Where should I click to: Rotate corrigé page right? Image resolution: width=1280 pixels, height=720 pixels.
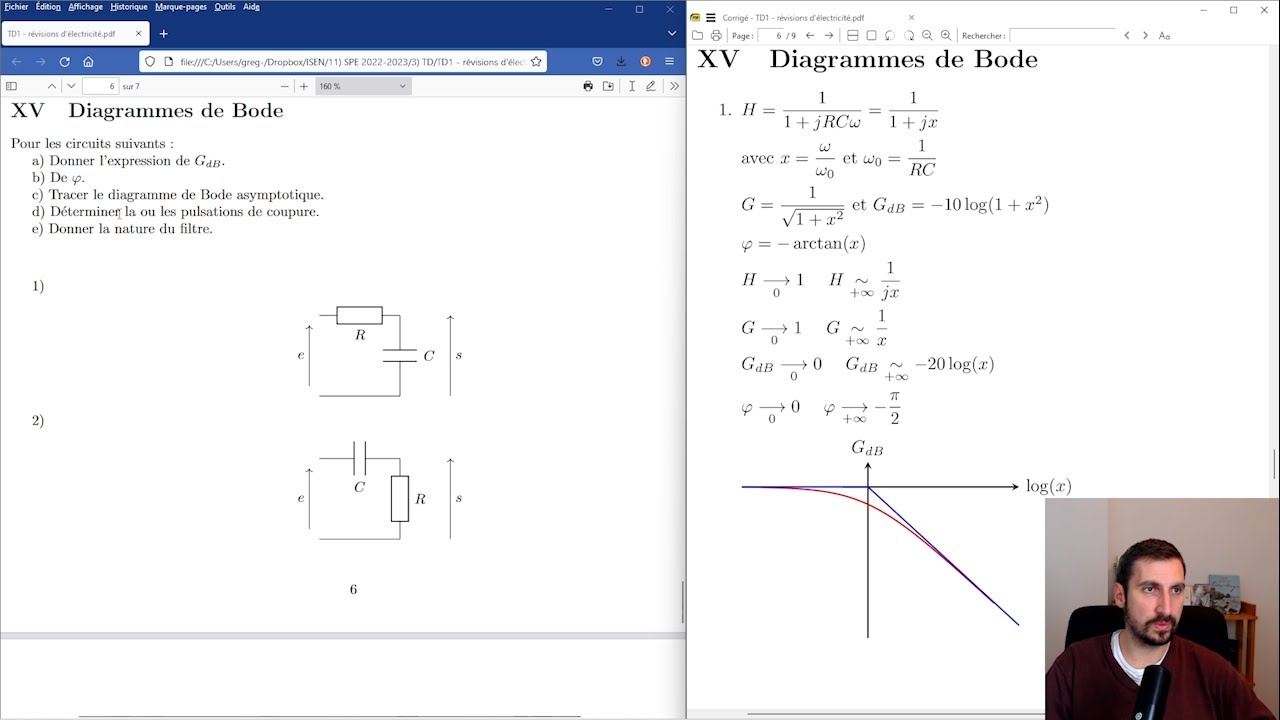tap(909, 36)
